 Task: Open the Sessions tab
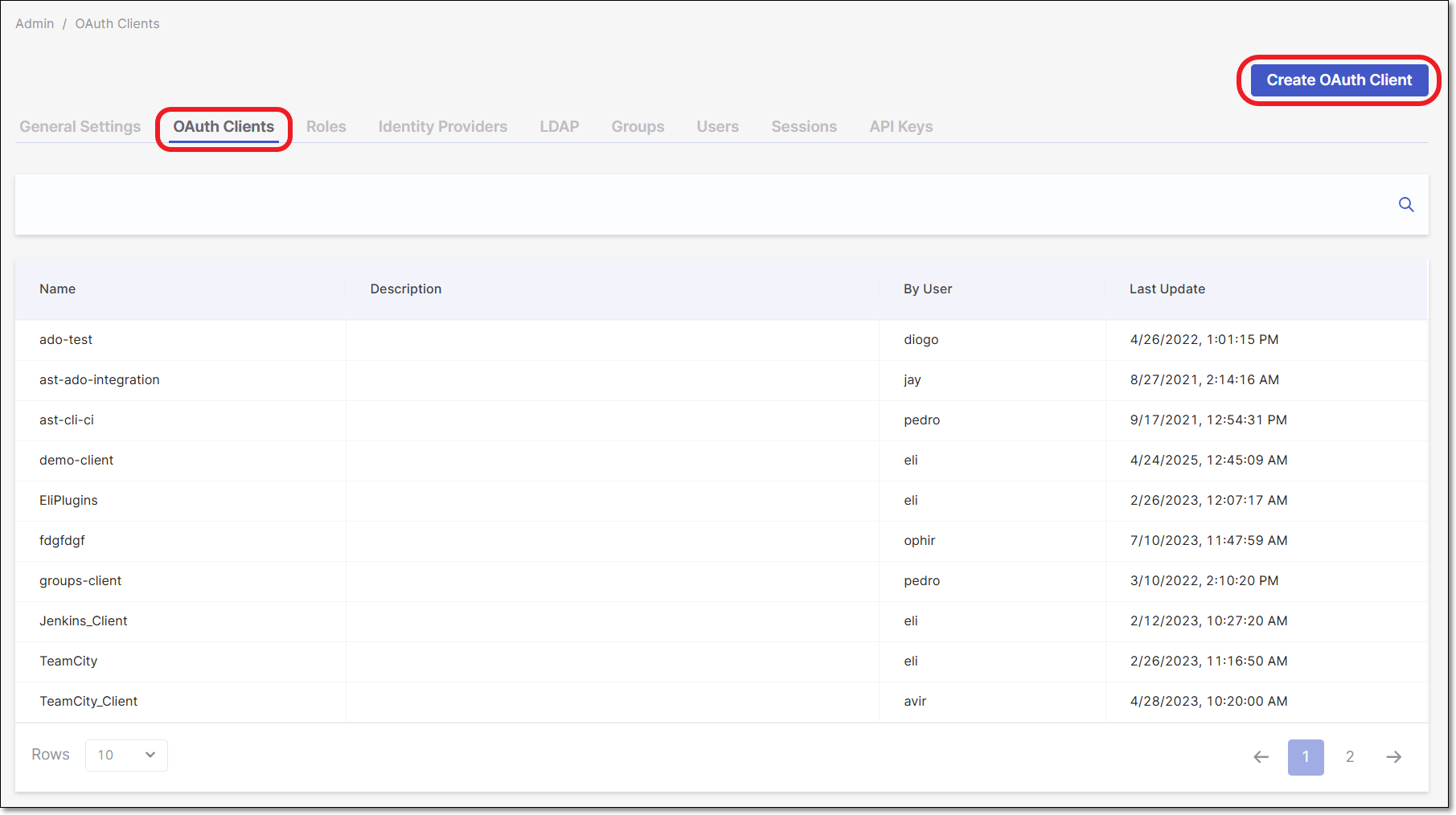[x=804, y=127]
